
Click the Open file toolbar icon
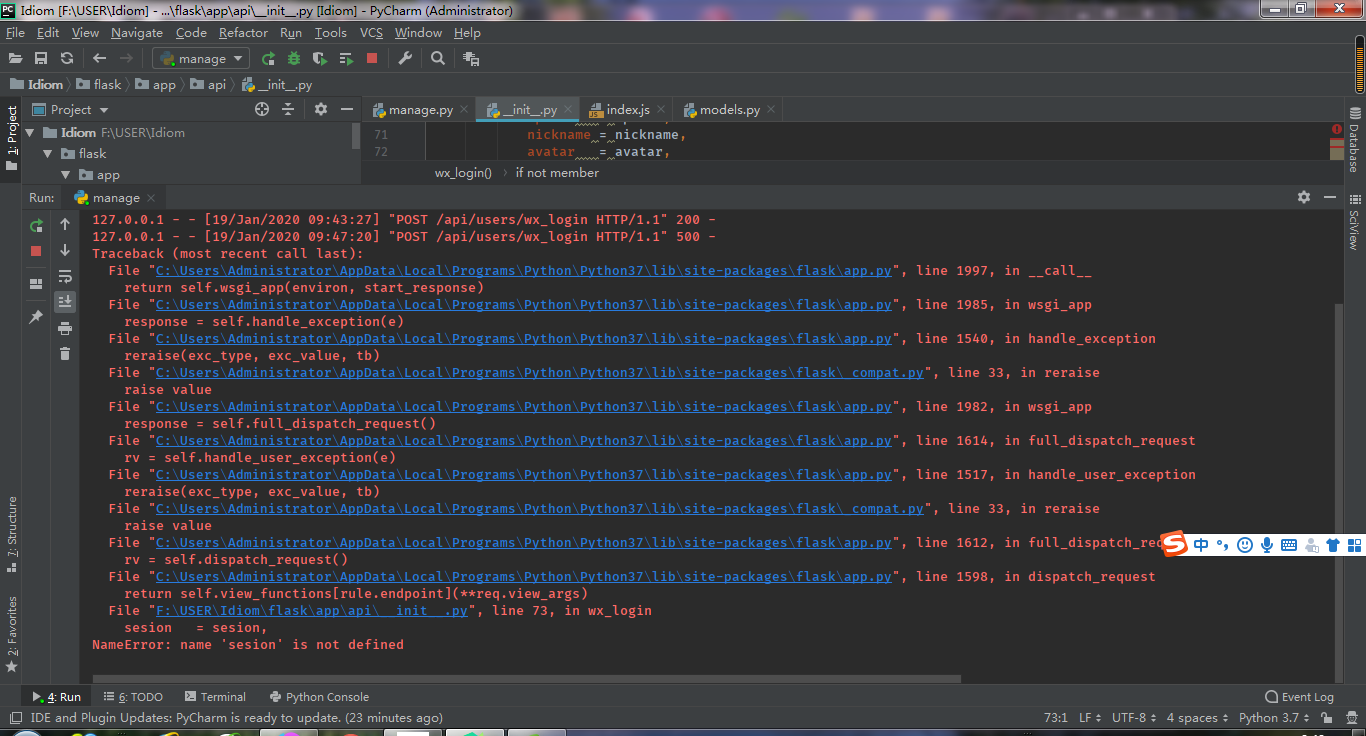coord(15,59)
